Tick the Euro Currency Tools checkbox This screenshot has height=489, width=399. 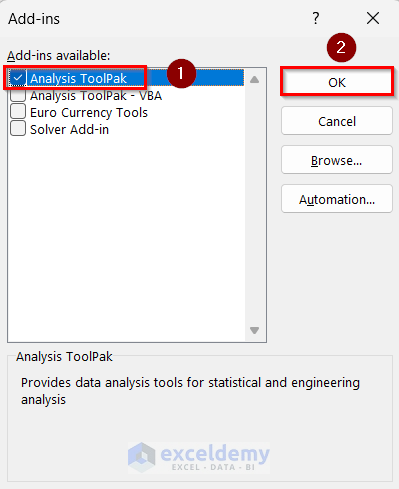pyautogui.click(x=18, y=111)
